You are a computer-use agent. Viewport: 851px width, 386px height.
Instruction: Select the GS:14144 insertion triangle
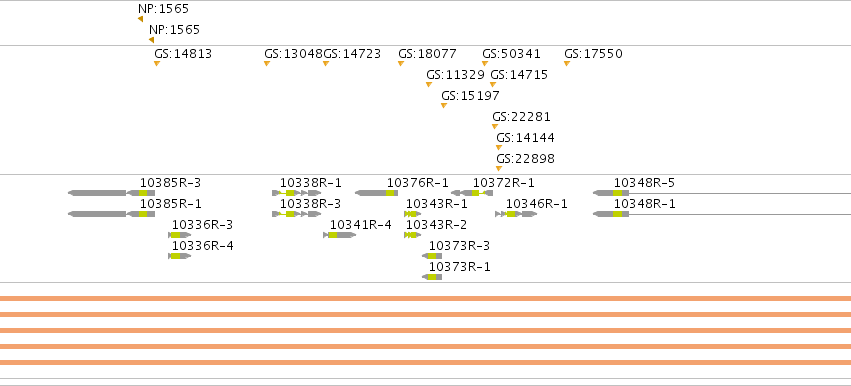click(x=499, y=148)
